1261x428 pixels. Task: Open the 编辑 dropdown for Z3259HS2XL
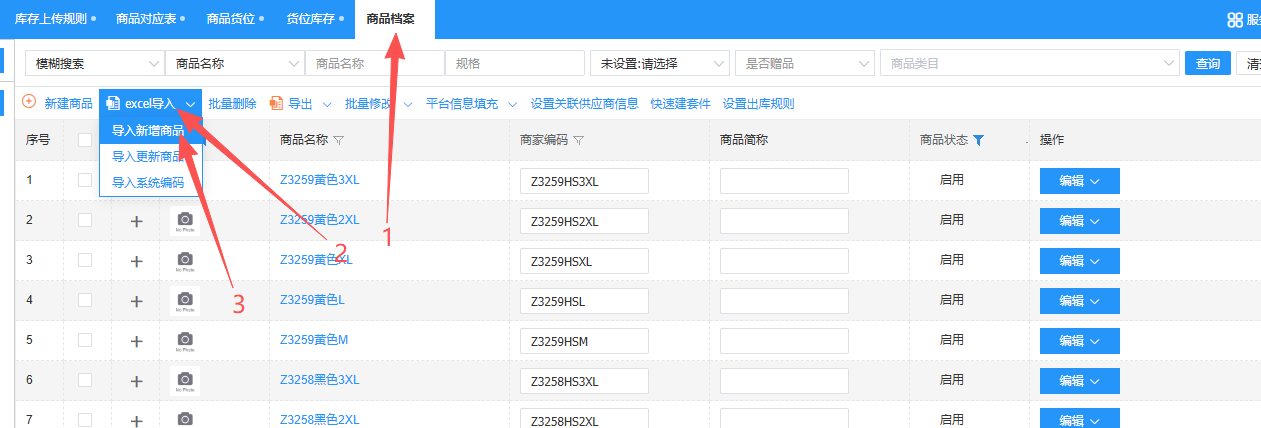point(1080,221)
